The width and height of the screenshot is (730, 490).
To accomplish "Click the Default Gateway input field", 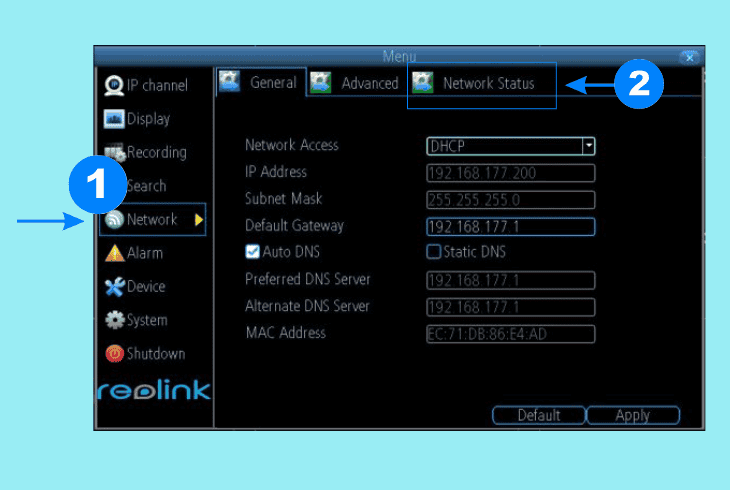I will pyautogui.click(x=511, y=227).
